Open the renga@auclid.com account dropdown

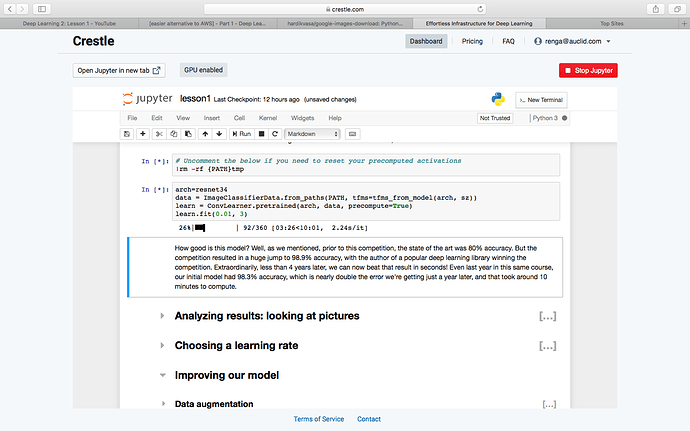tap(572, 42)
